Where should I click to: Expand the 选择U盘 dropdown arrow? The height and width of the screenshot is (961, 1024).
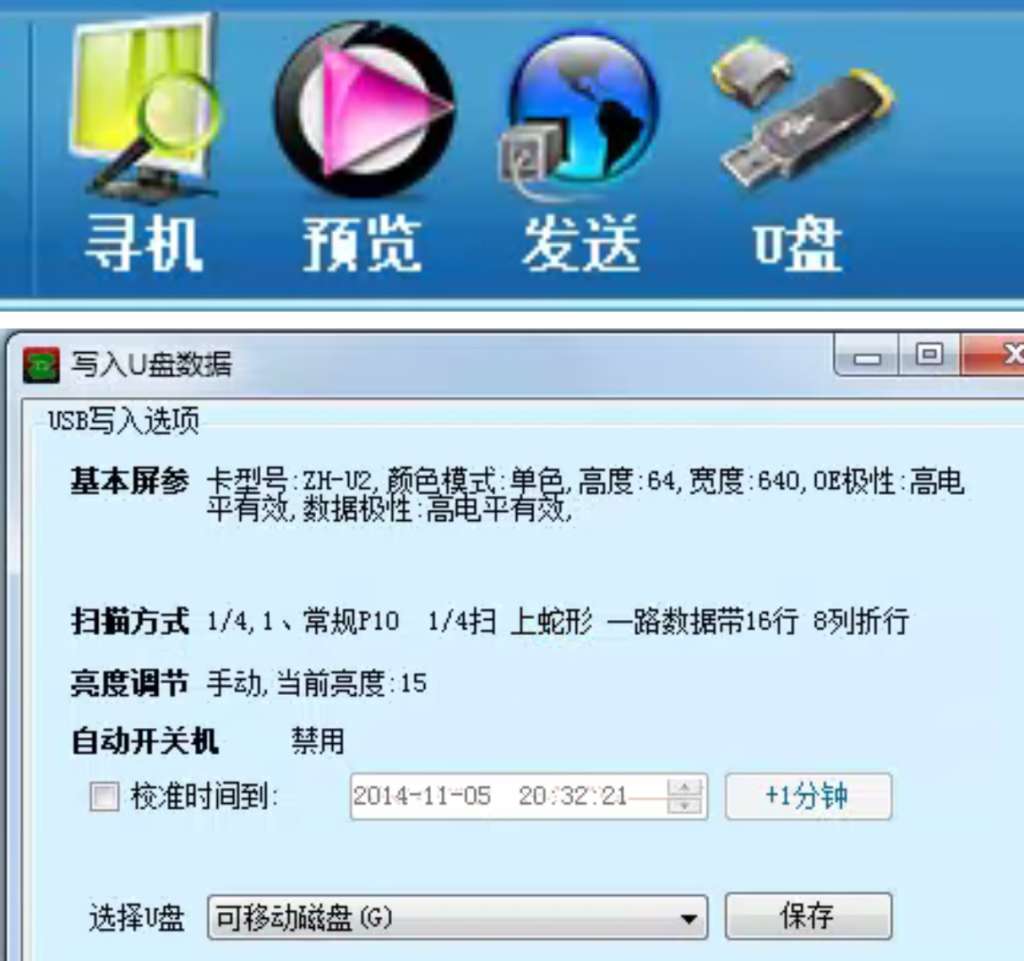click(688, 918)
